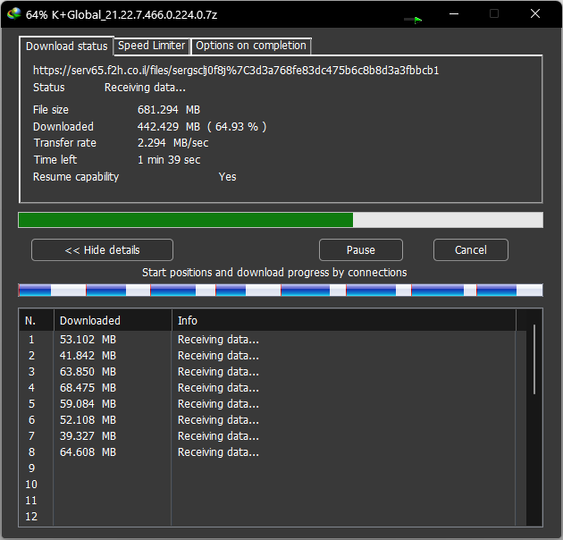Minimize the download window
The width and height of the screenshot is (563, 540).
pos(454,14)
